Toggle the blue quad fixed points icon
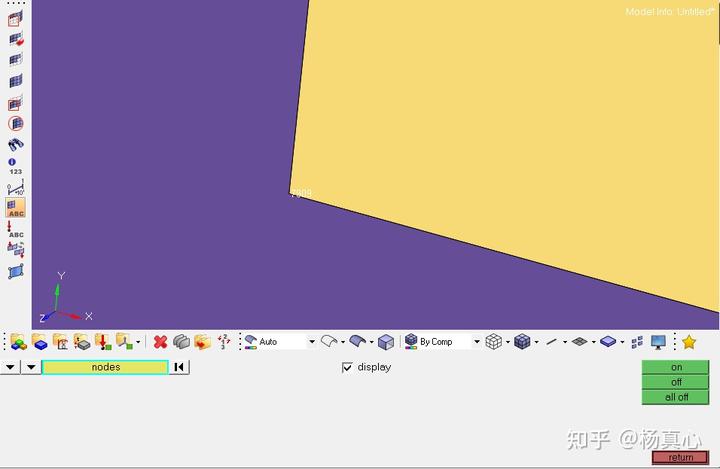The height and width of the screenshot is (469, 720). (16, 271)
